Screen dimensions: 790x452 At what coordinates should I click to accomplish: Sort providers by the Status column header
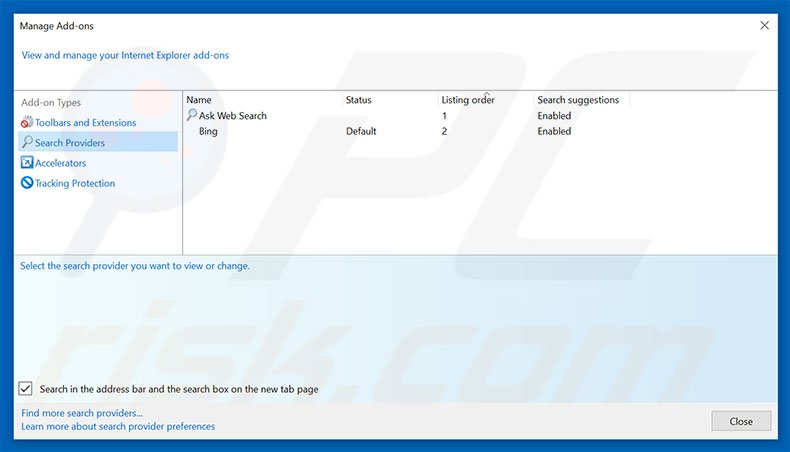pyautogui.click(x=358, y=100)
